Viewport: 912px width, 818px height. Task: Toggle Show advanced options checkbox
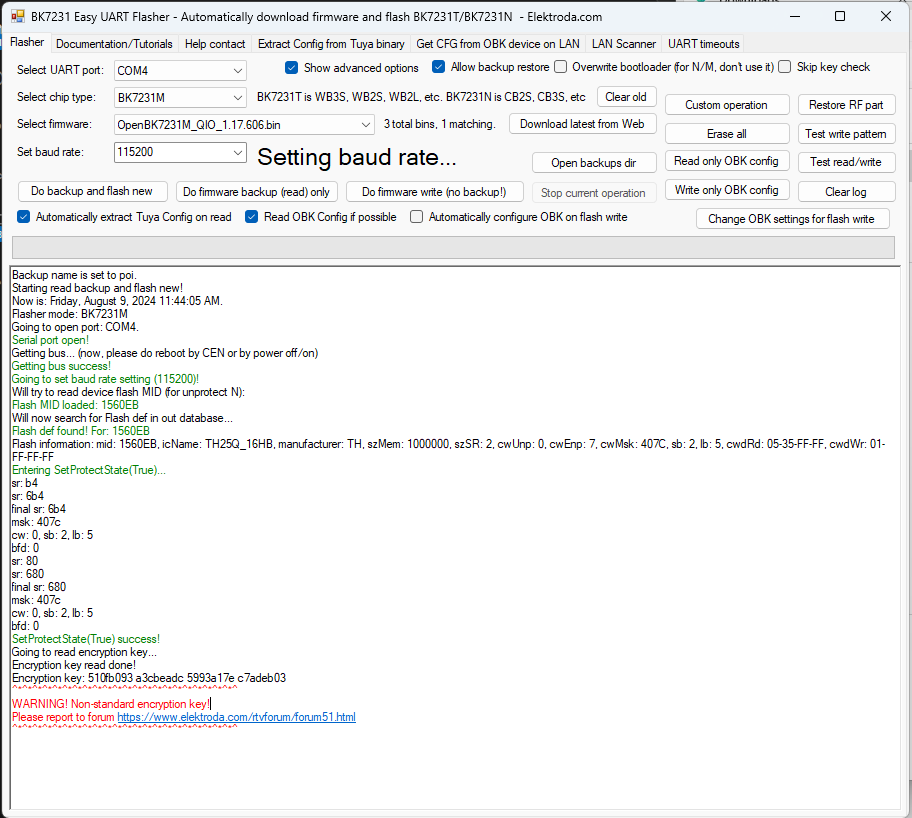point(291,67)
